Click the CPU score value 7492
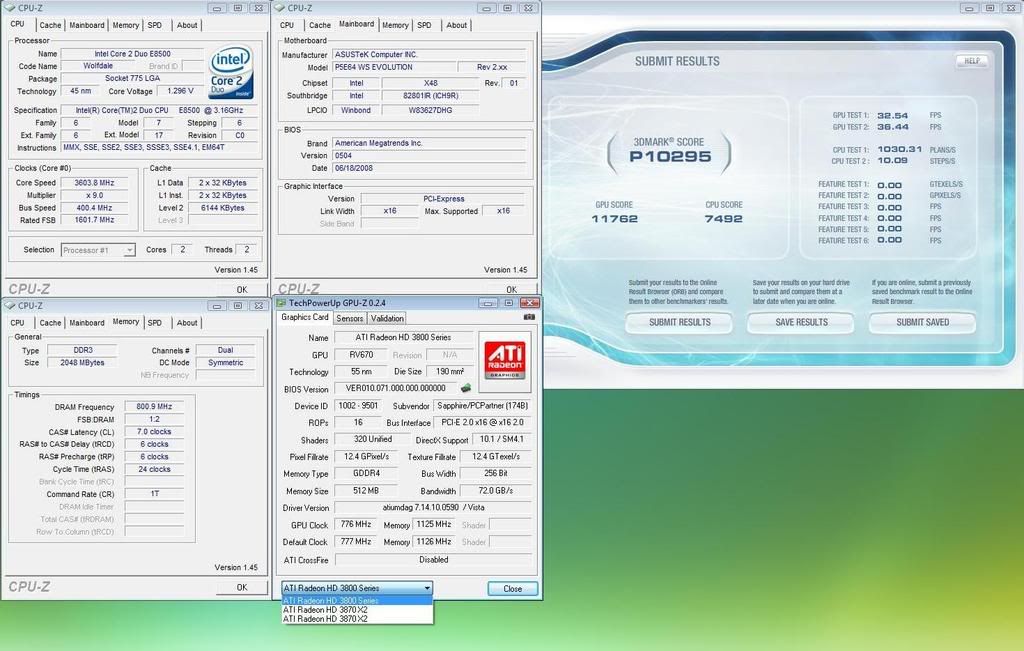1024x651 pixels. click(724, 219)
